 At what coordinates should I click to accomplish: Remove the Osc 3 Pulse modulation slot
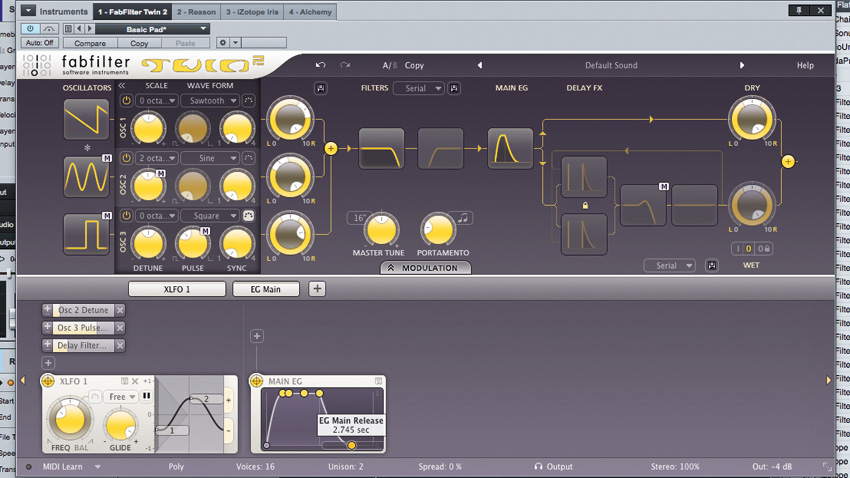pyautogui.click(x=120, y=328)
